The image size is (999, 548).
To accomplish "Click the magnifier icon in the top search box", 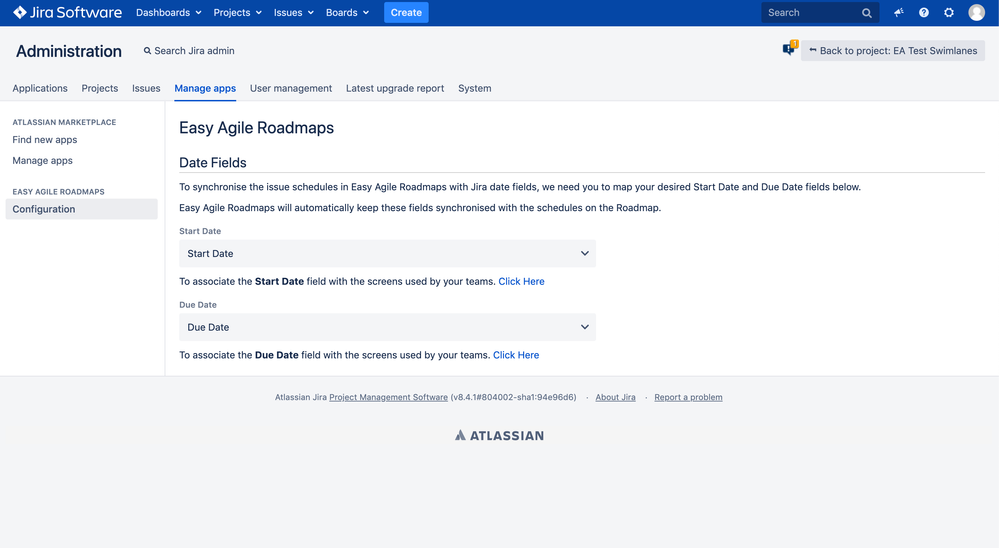I will tap(866, 13).
